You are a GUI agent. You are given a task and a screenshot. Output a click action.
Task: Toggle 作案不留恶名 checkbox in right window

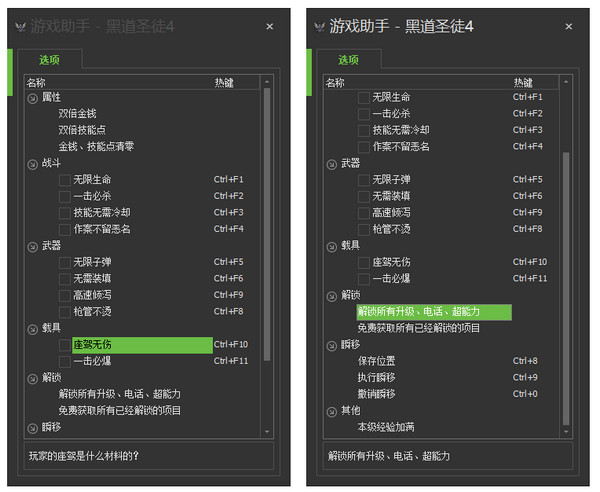364,147
